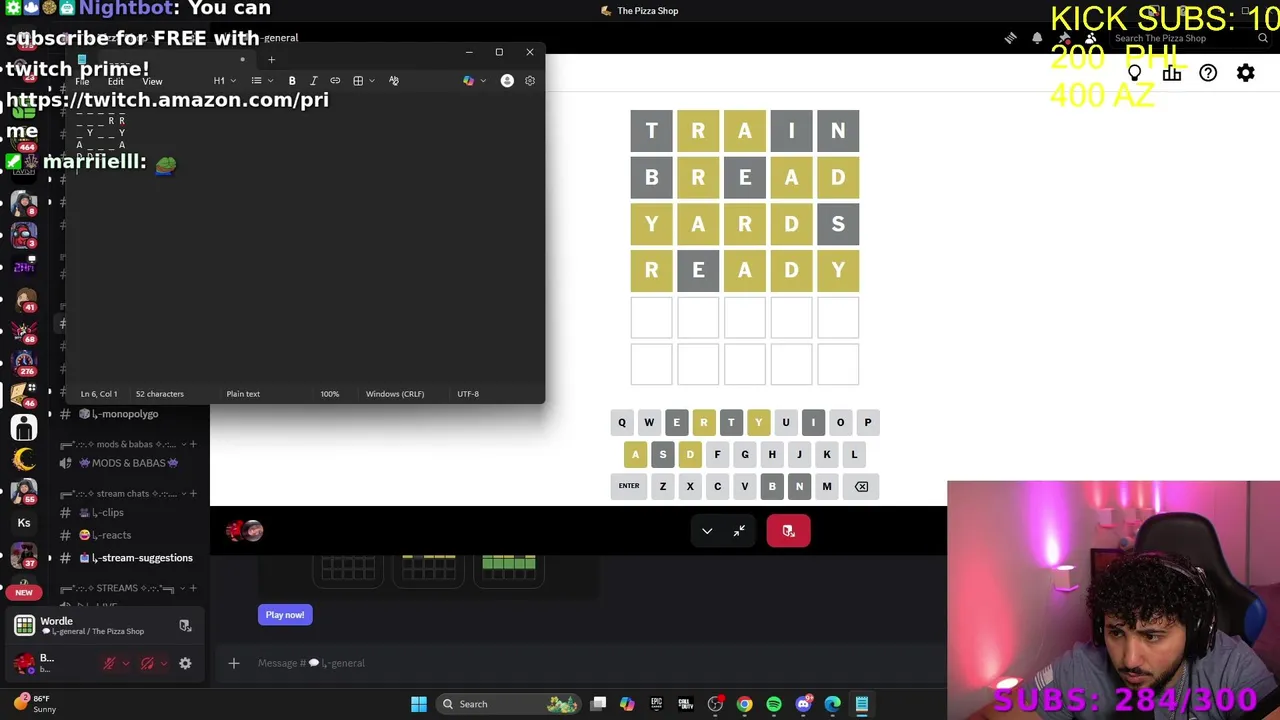Viewport: 1280px width, 720px height.
Task: Create channel in mods & babas category
Action: coord(193,444)
